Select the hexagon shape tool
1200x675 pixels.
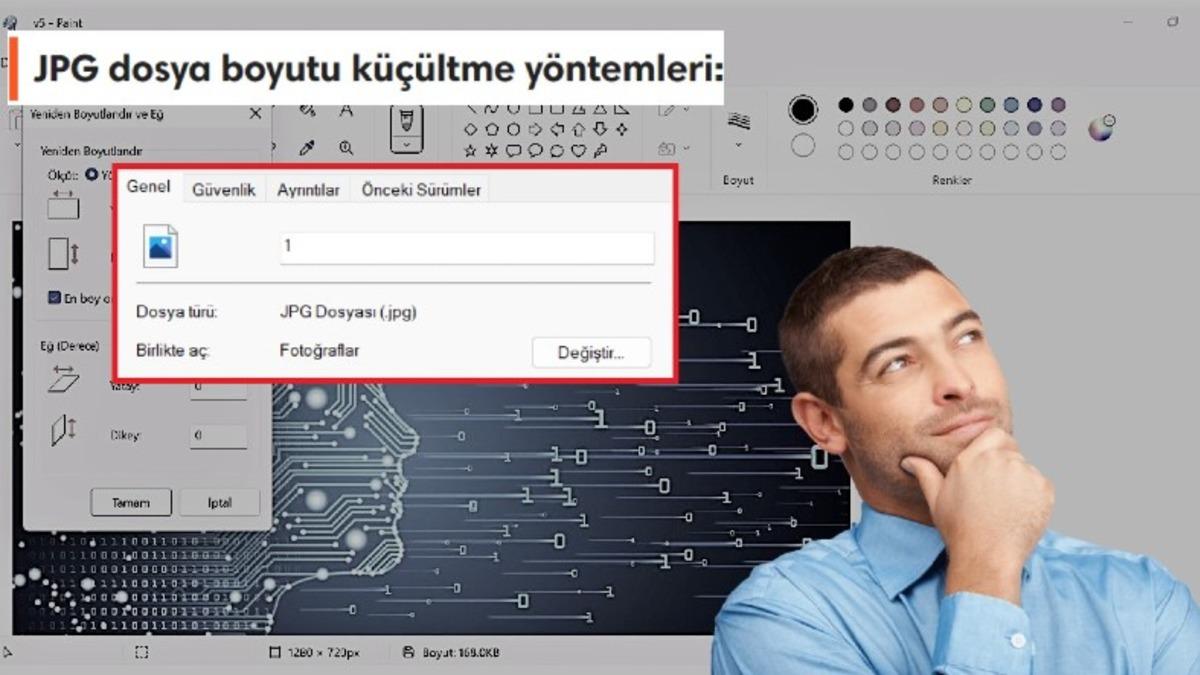click(513, 127)
